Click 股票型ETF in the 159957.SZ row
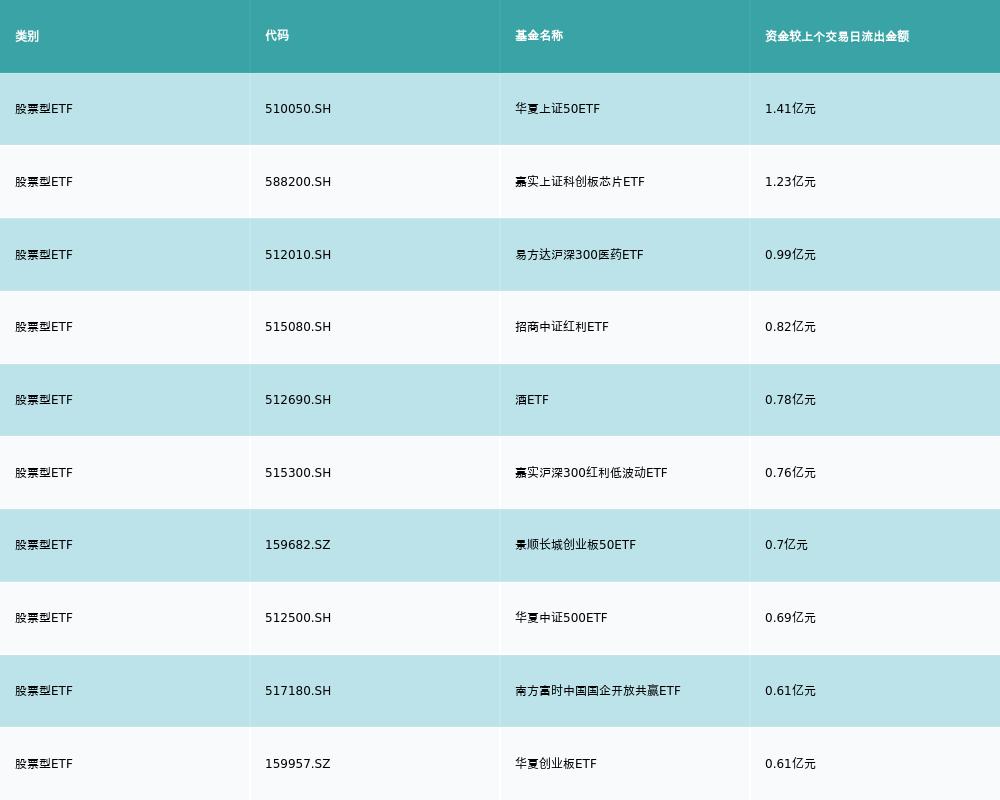 point(44,764)
